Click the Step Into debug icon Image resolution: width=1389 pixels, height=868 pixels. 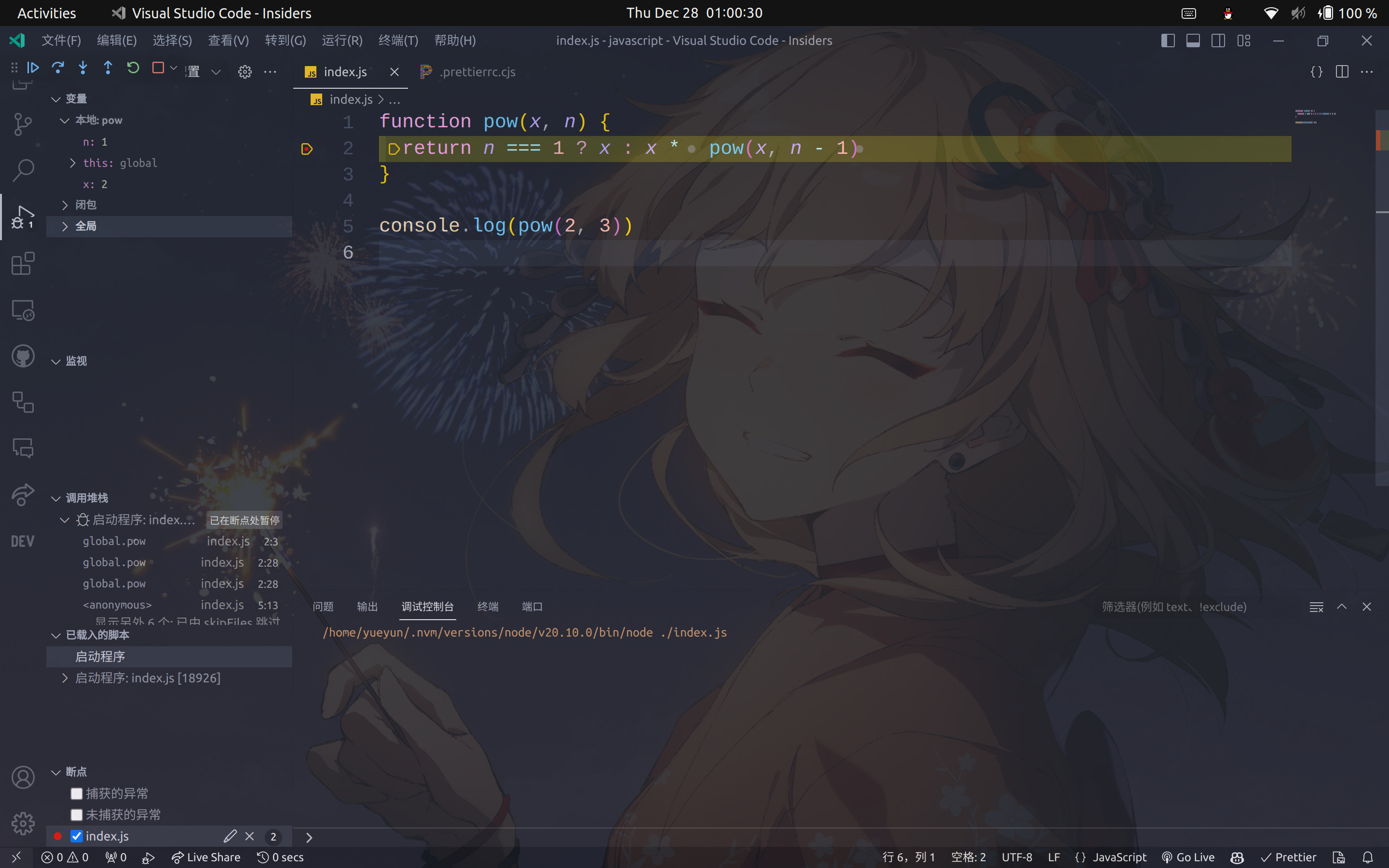click(x=82, y=68)
